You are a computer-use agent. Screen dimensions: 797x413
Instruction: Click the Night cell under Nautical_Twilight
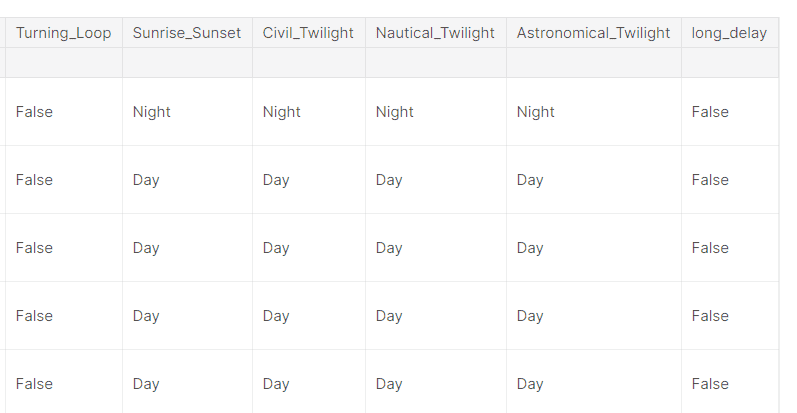tap(394, 112)
